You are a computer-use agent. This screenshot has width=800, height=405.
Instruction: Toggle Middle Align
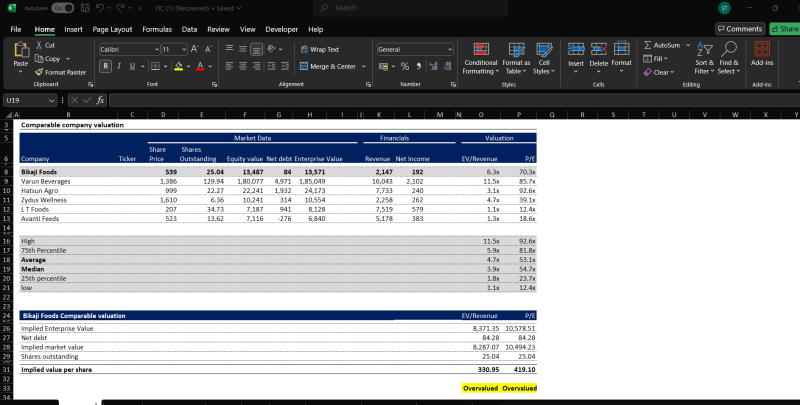243,49
